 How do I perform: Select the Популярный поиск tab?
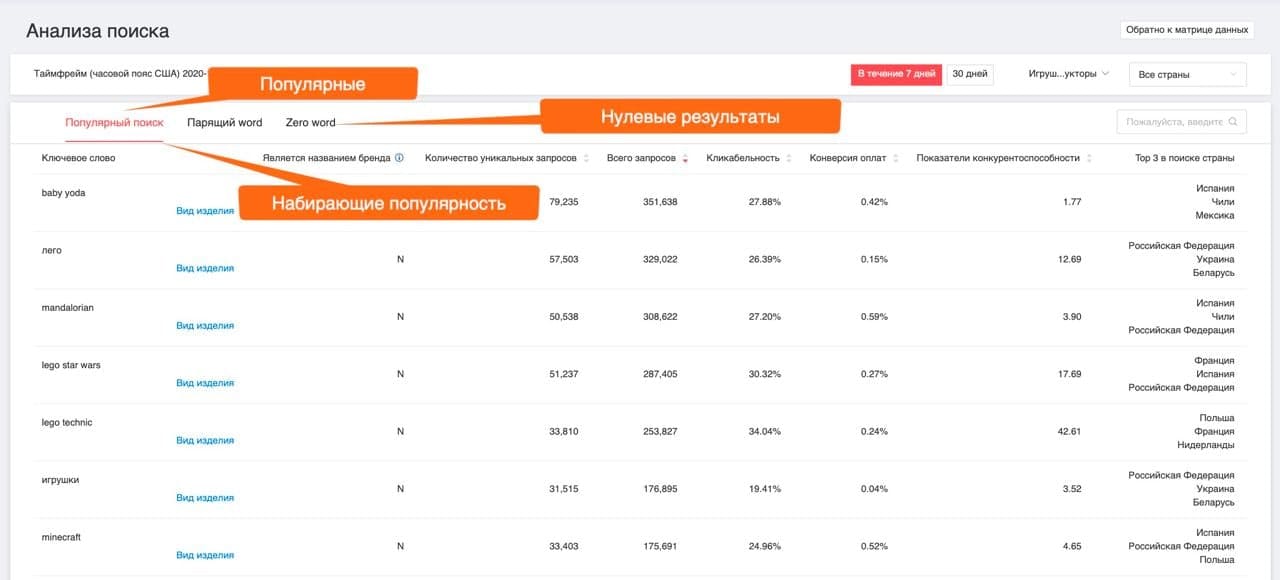pos(114,123)
